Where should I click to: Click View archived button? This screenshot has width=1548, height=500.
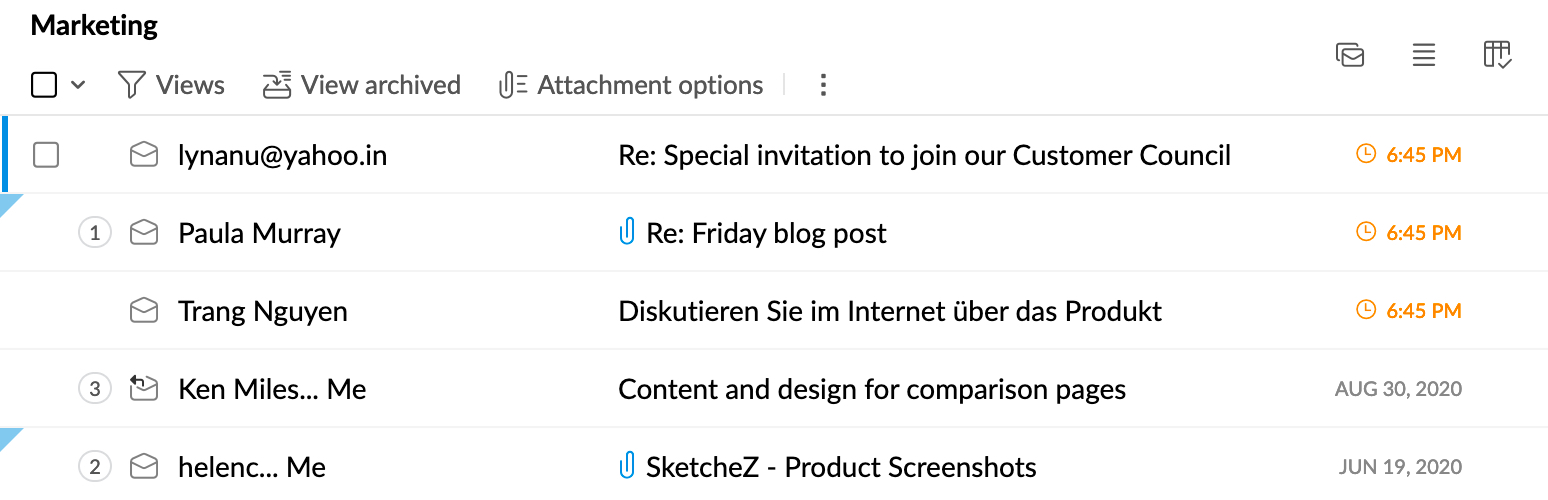[362, 85]
